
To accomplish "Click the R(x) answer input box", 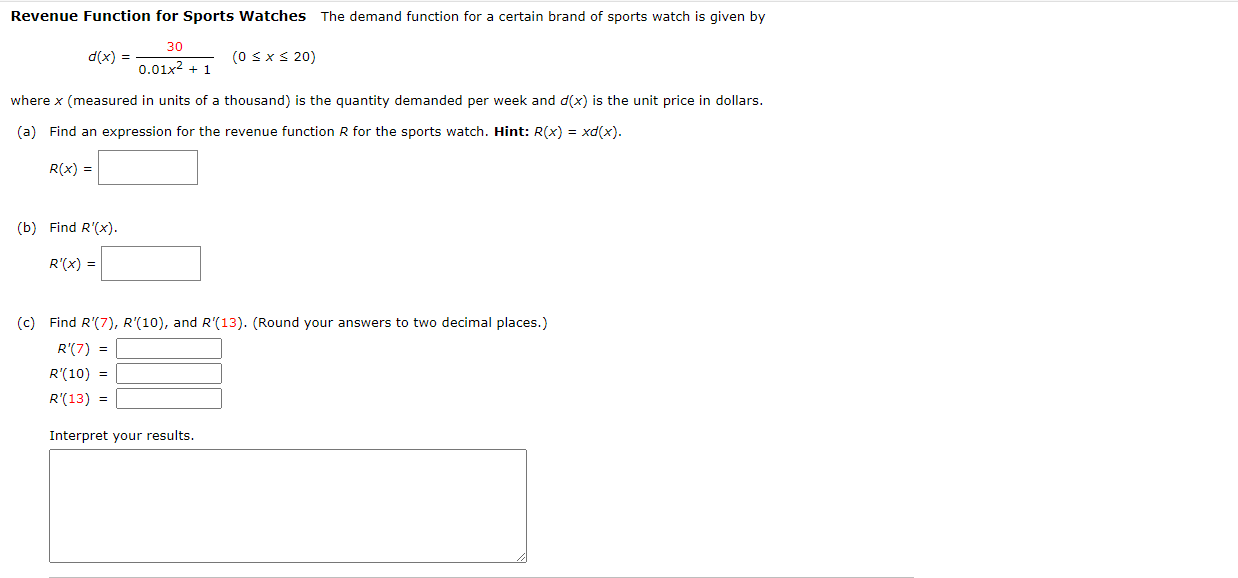I will click(147, 167).
